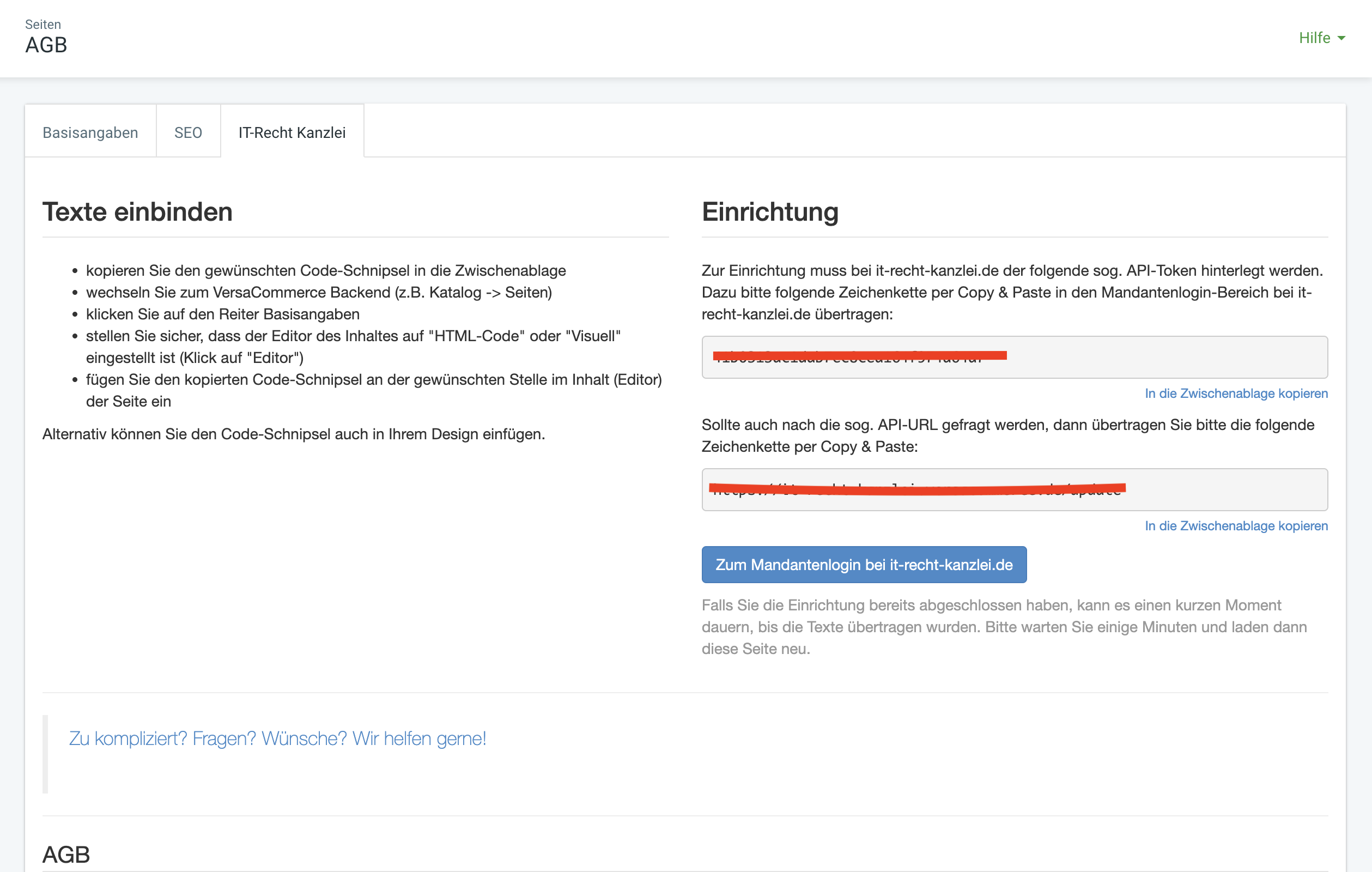The height and width of the screenshot is (872, 1372).
Task: Click the 'Einrichtung' heading
Action: pos(770,212)
